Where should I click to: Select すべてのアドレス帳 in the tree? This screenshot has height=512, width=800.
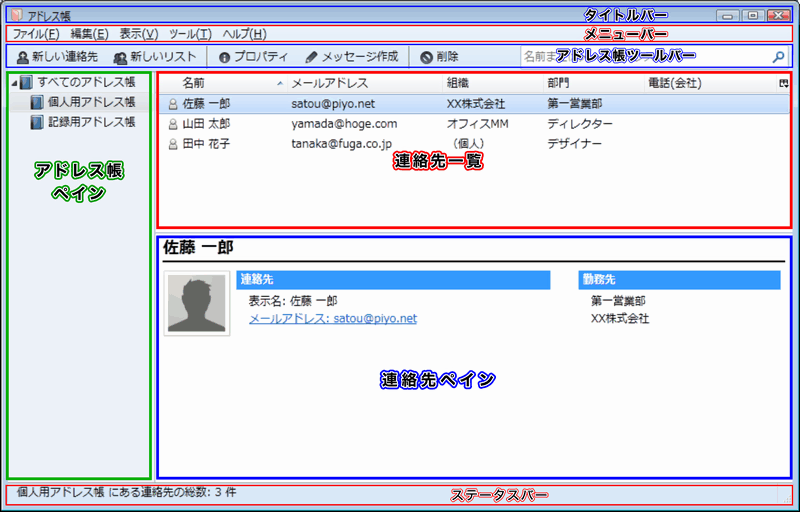pyautogui.click(x=86, y=82)
